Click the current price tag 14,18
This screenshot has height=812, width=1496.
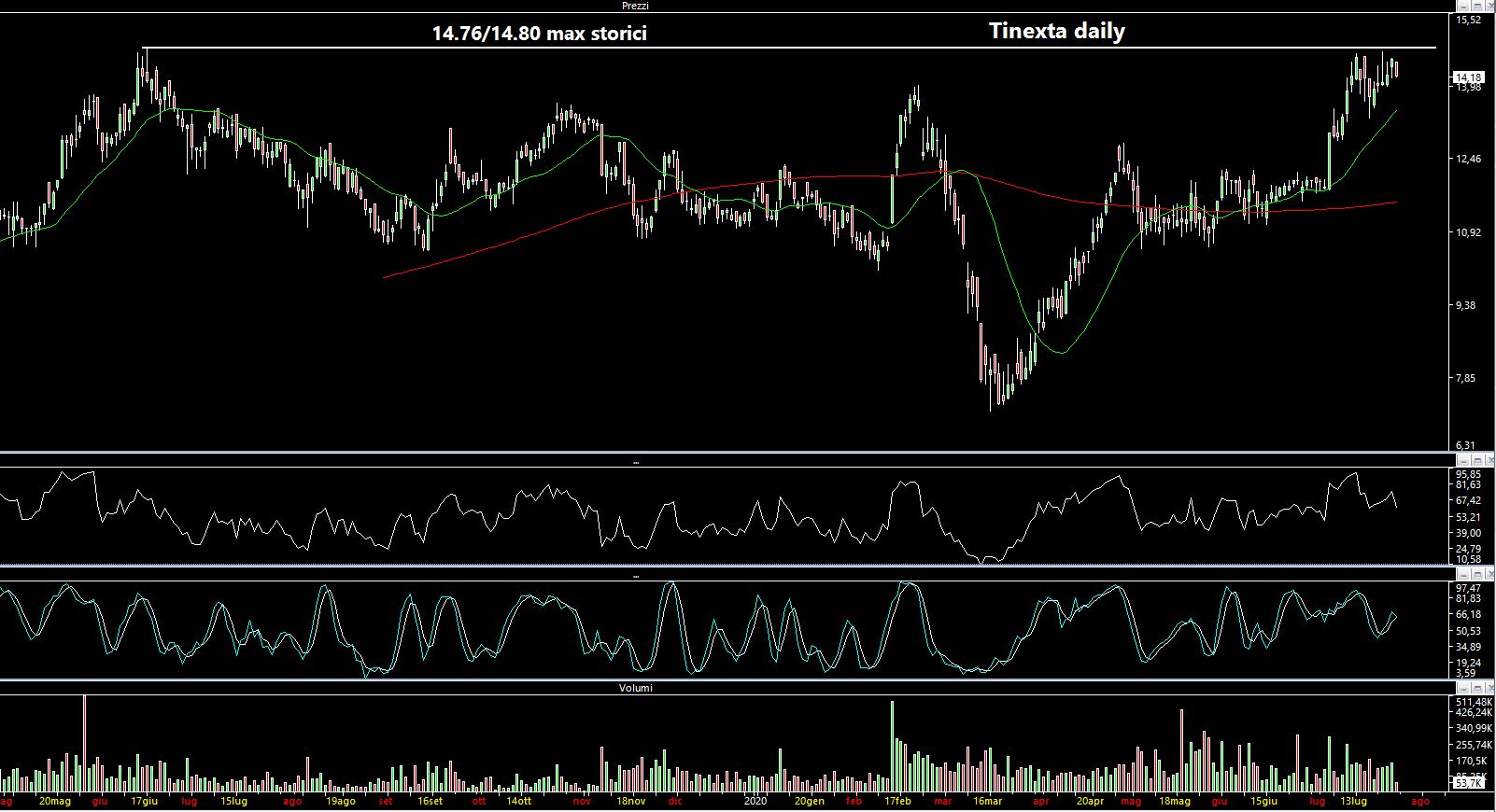point(1469,77)
